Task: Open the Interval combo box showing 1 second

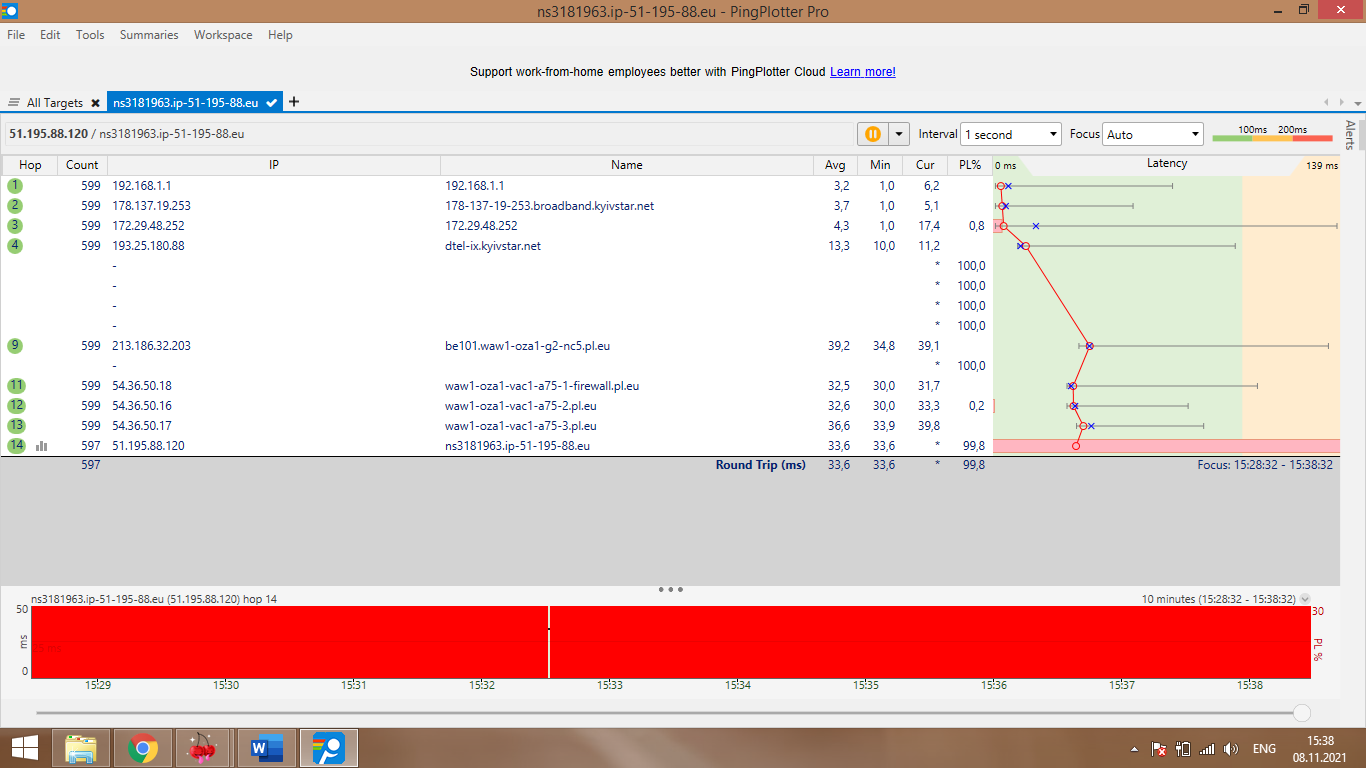Action: [1010, 134]
